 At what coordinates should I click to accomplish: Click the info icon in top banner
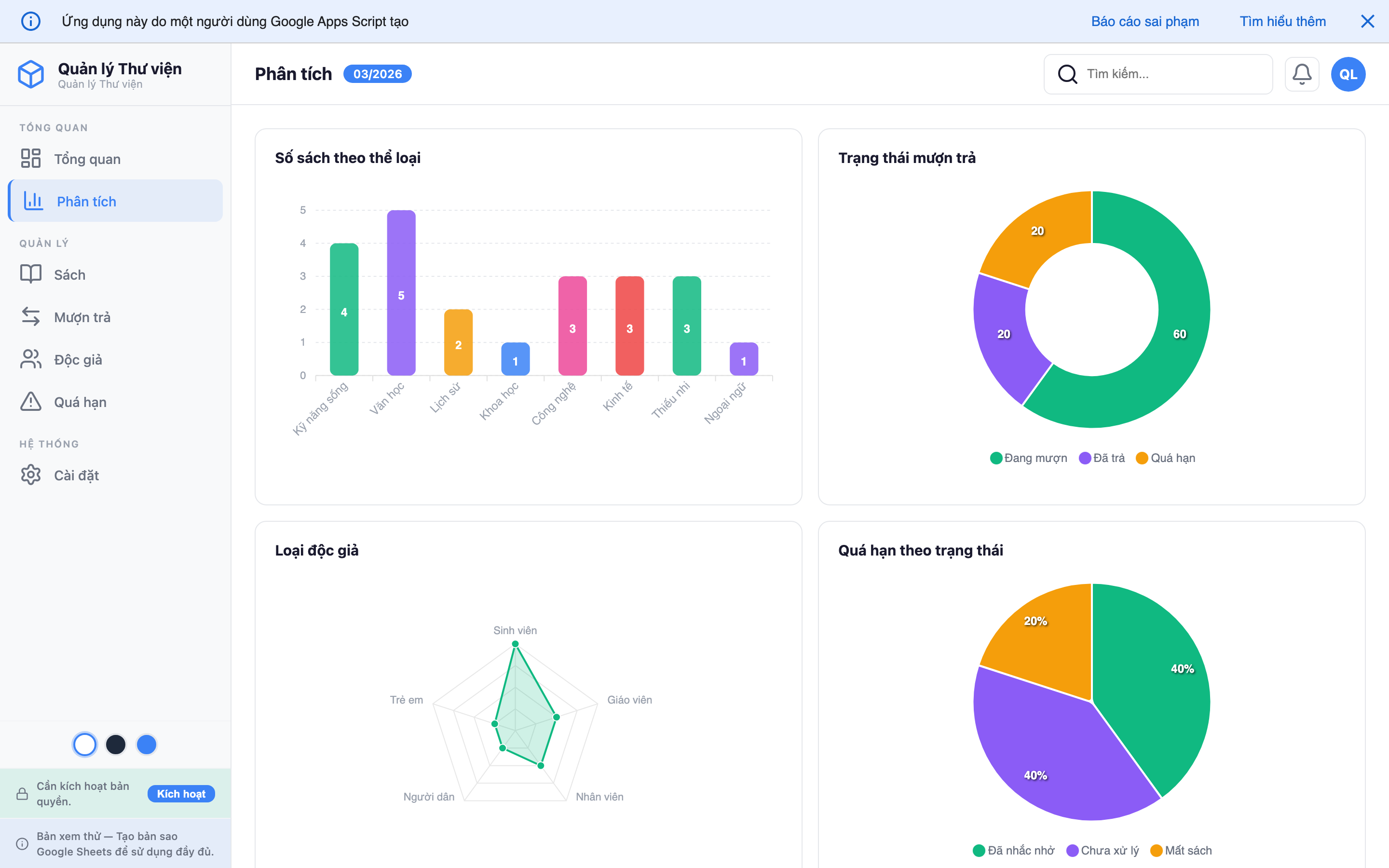click(31, 21)
